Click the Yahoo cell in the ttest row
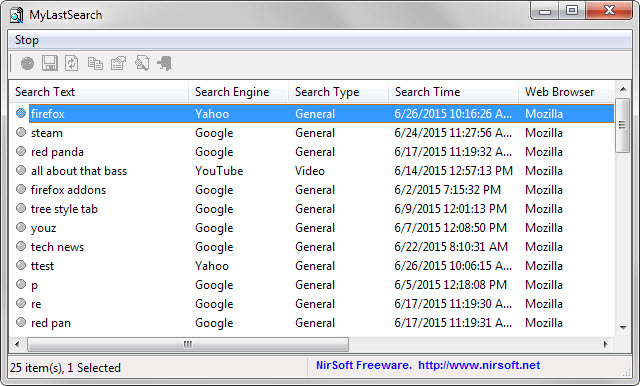This screenshot has width=640, height=386. coord(212,266)
